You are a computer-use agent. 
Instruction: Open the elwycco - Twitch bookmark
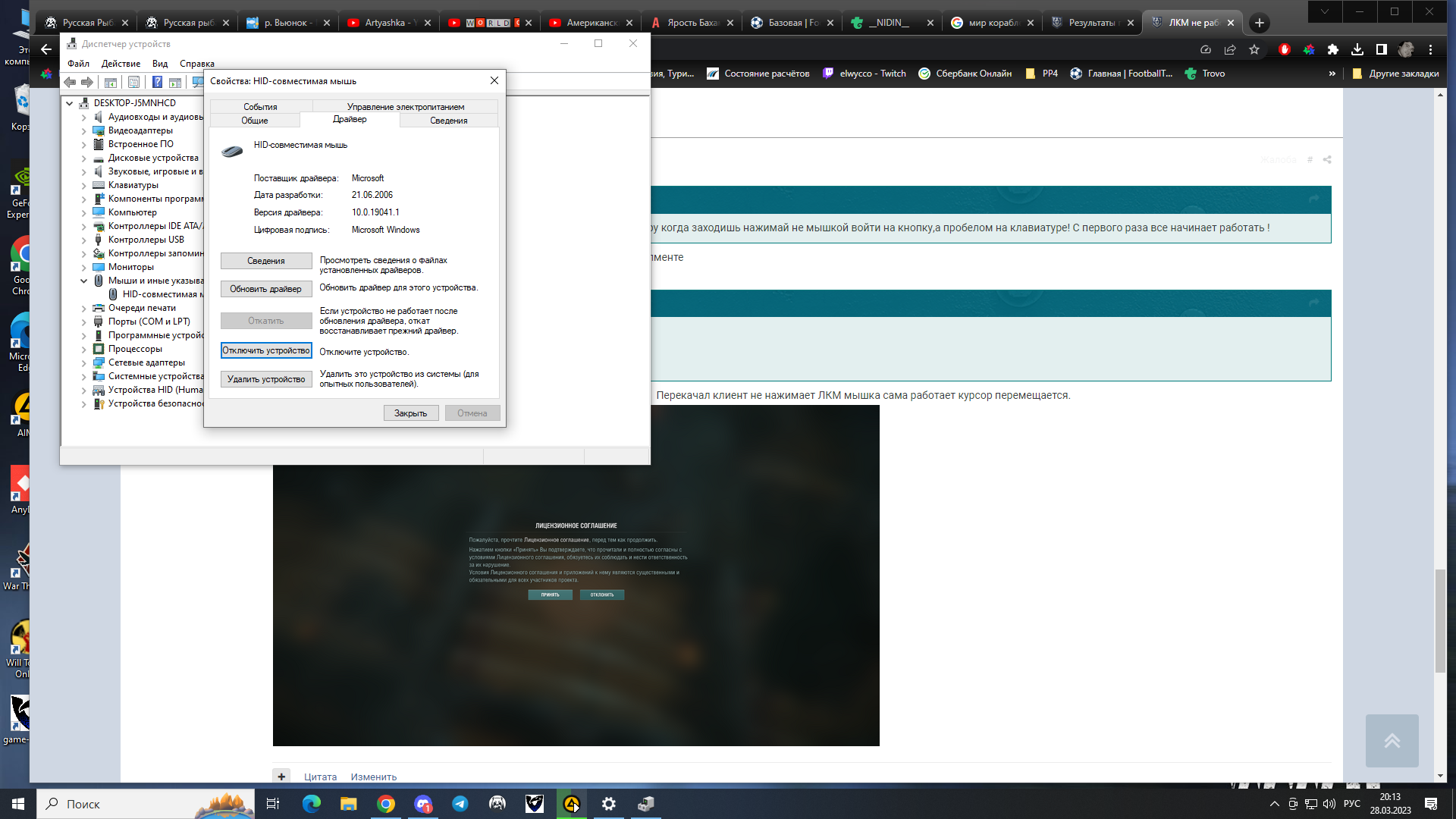(864, 74)
